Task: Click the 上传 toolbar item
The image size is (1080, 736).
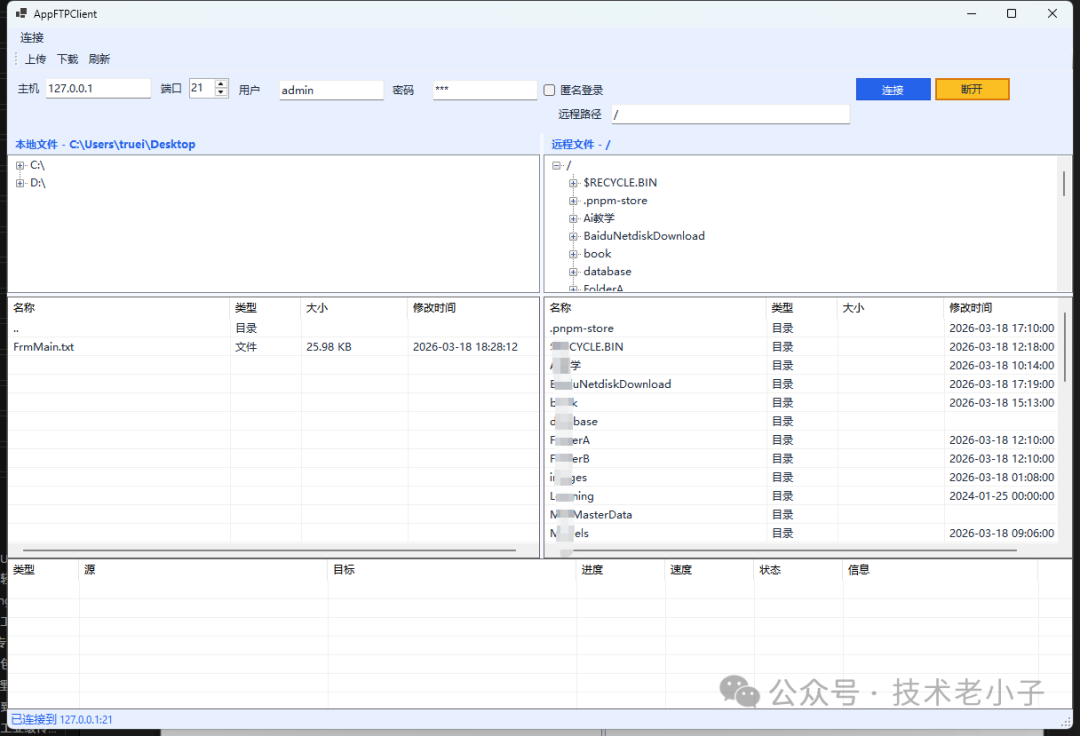Action: tap(35, 59)
